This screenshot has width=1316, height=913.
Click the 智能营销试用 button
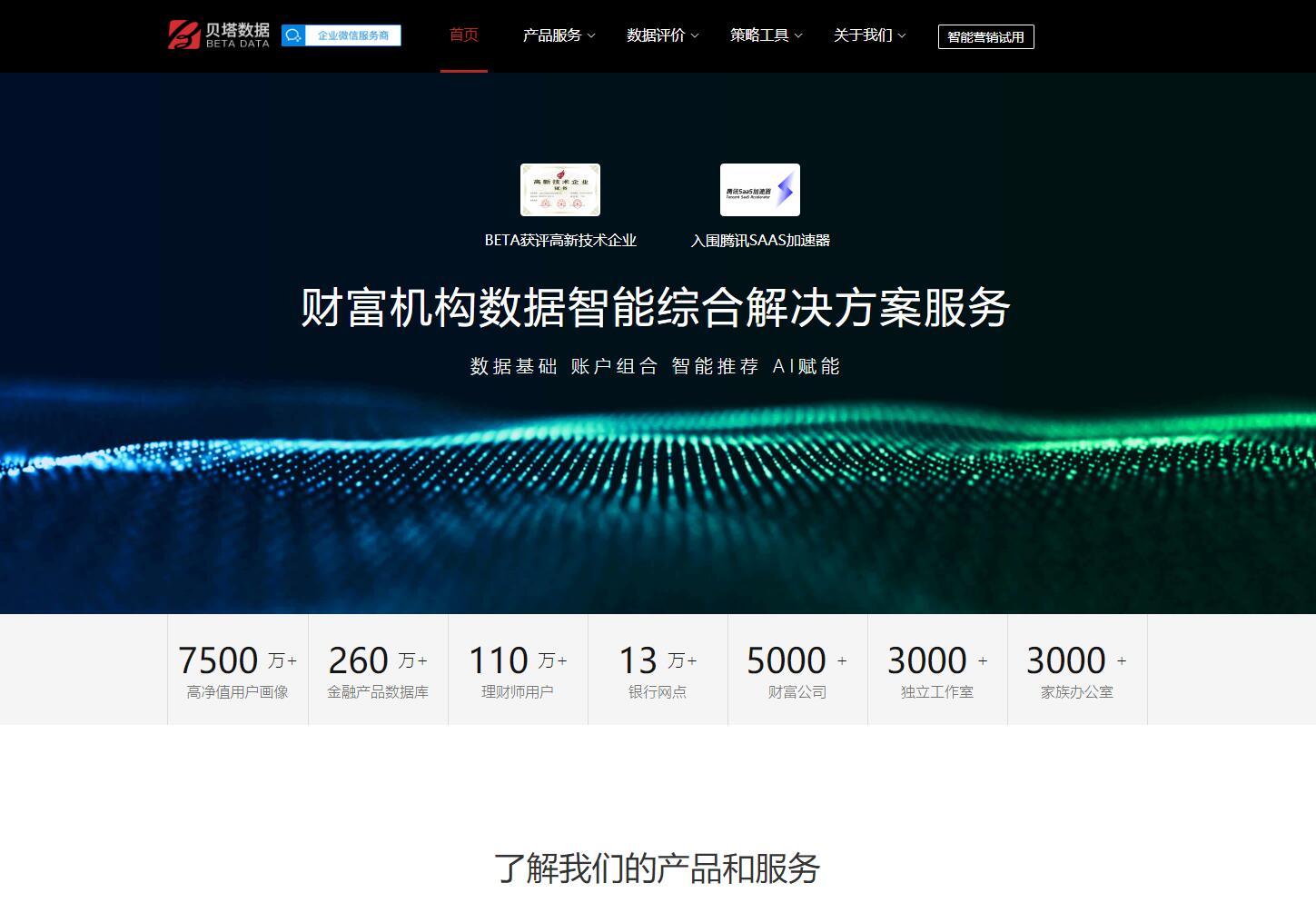[986, 36]
